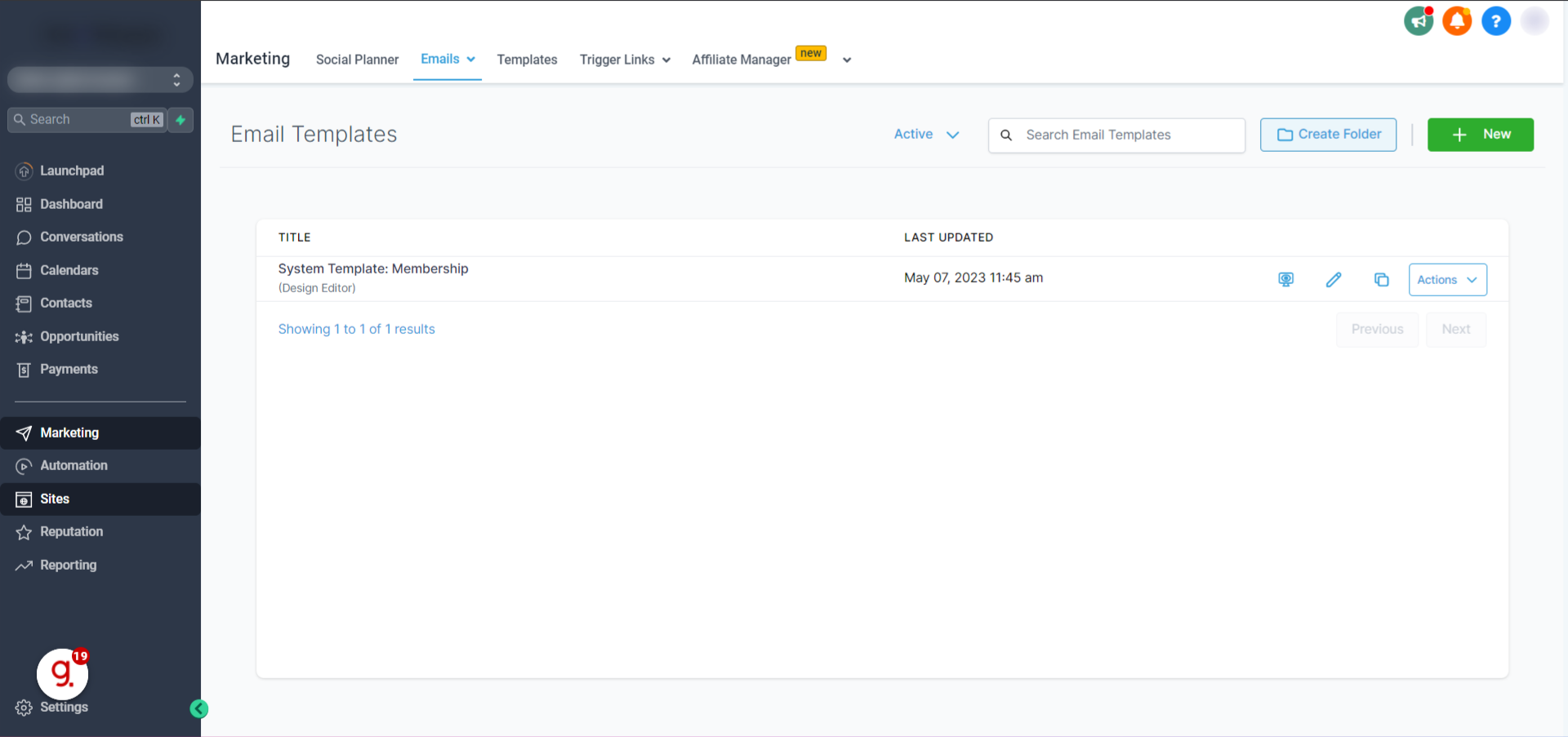The width and height of the screenshot is (1568, 737).
Task: Click the Conversations chat bubble icon
Action: pos(24,238)
